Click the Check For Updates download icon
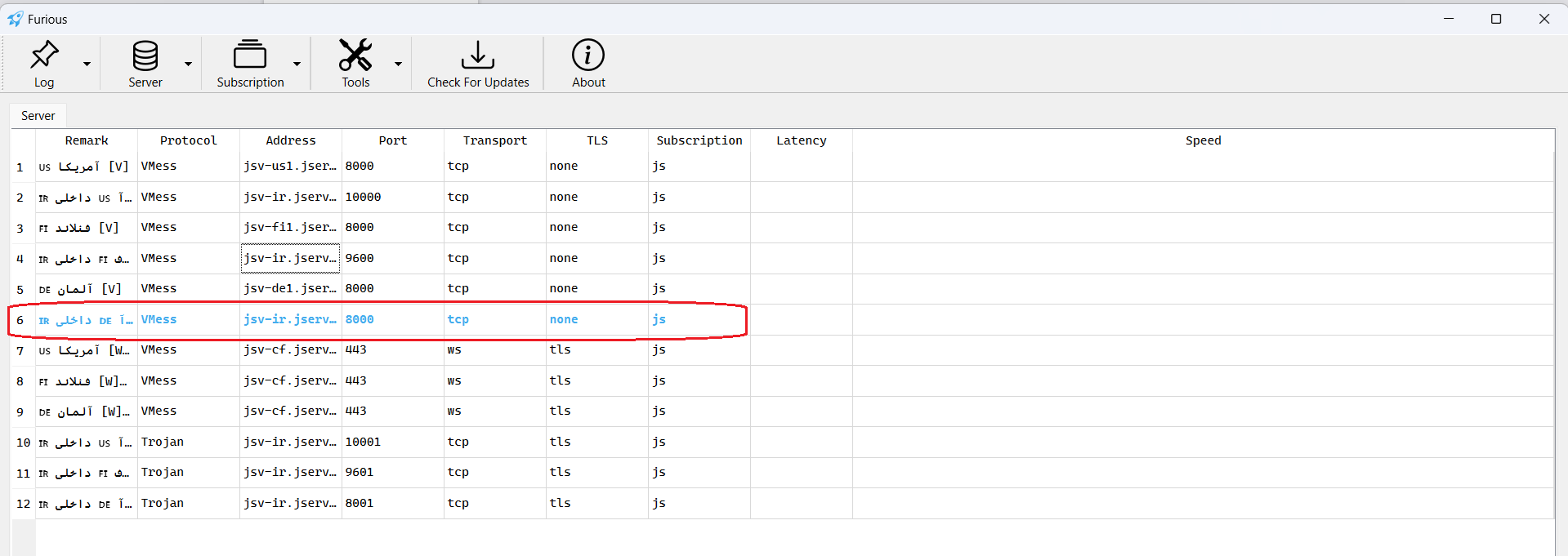This screenshot has width=1568, height=556. click(478, 56)
